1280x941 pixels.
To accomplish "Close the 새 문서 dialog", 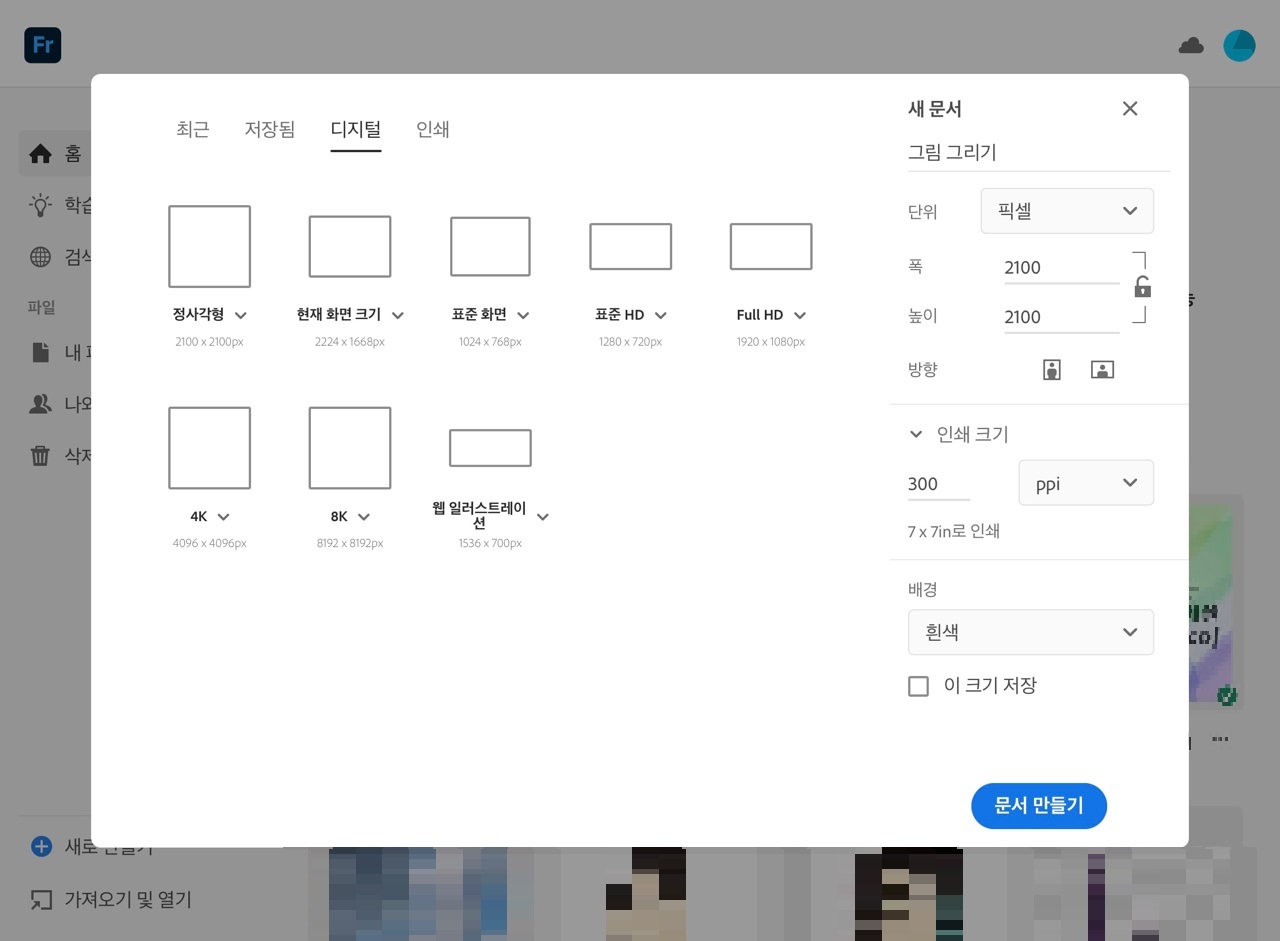I will point(1130,109).
